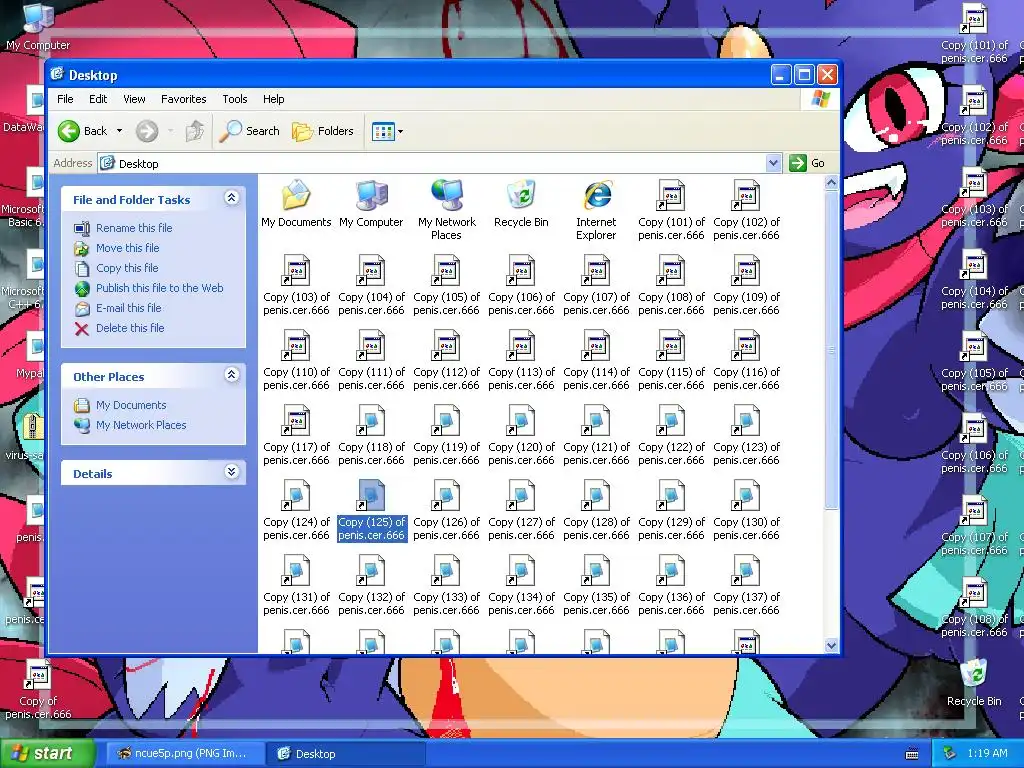Open the Search pane from toolbar
Viewport: 1024px width, 768px height.
coord(249,131)
